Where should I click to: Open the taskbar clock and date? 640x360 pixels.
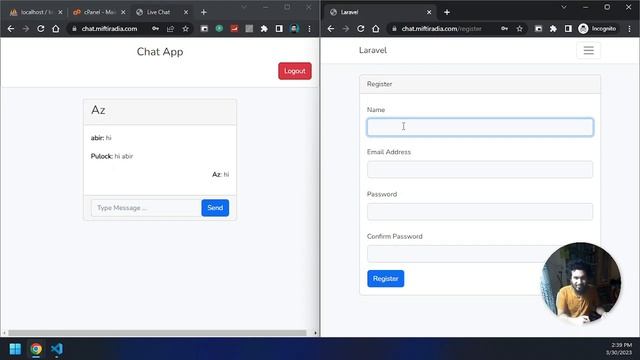[x=619, y=349]
